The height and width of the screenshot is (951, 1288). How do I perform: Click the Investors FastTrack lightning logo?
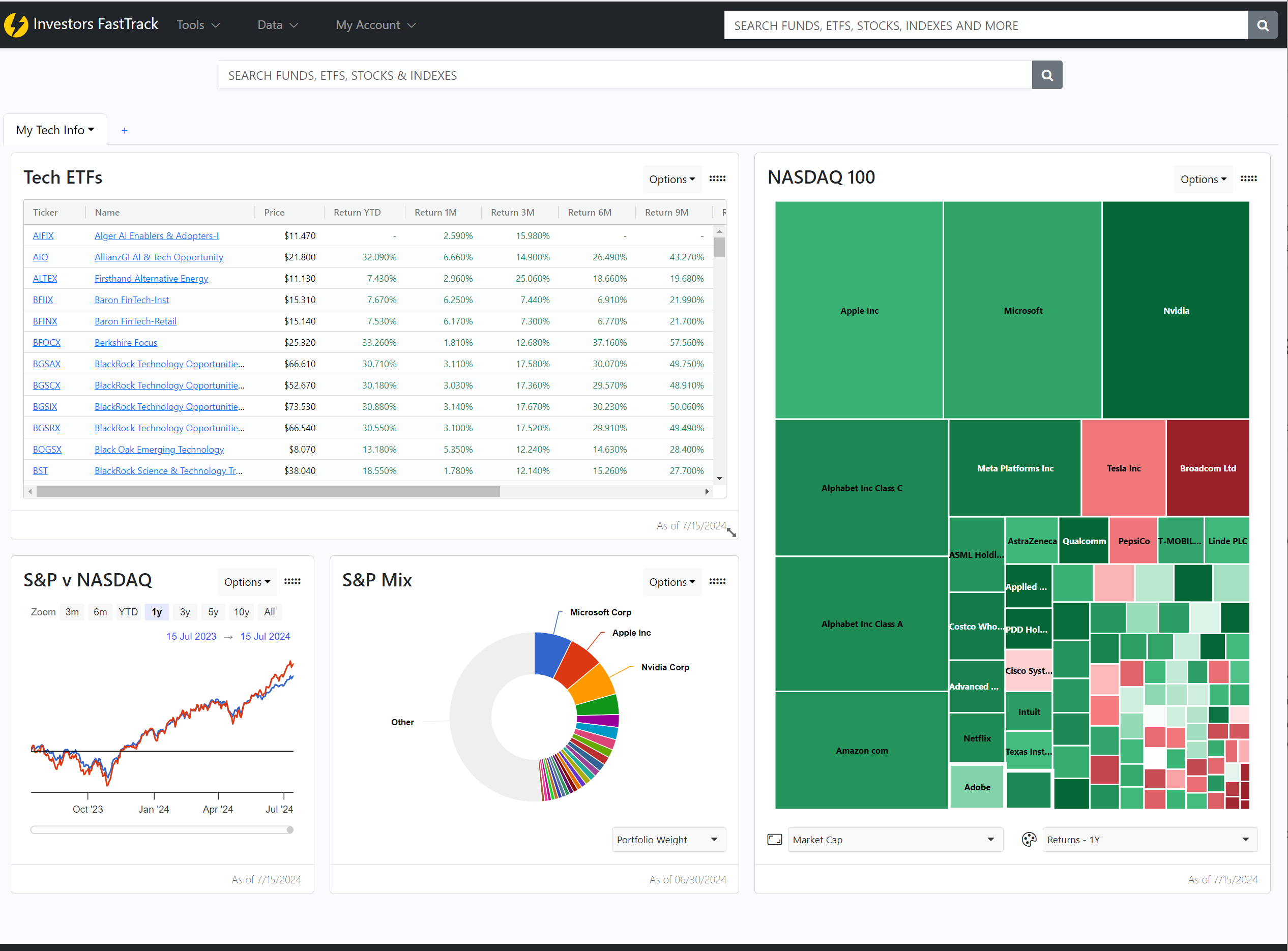(x=16, y=25)
